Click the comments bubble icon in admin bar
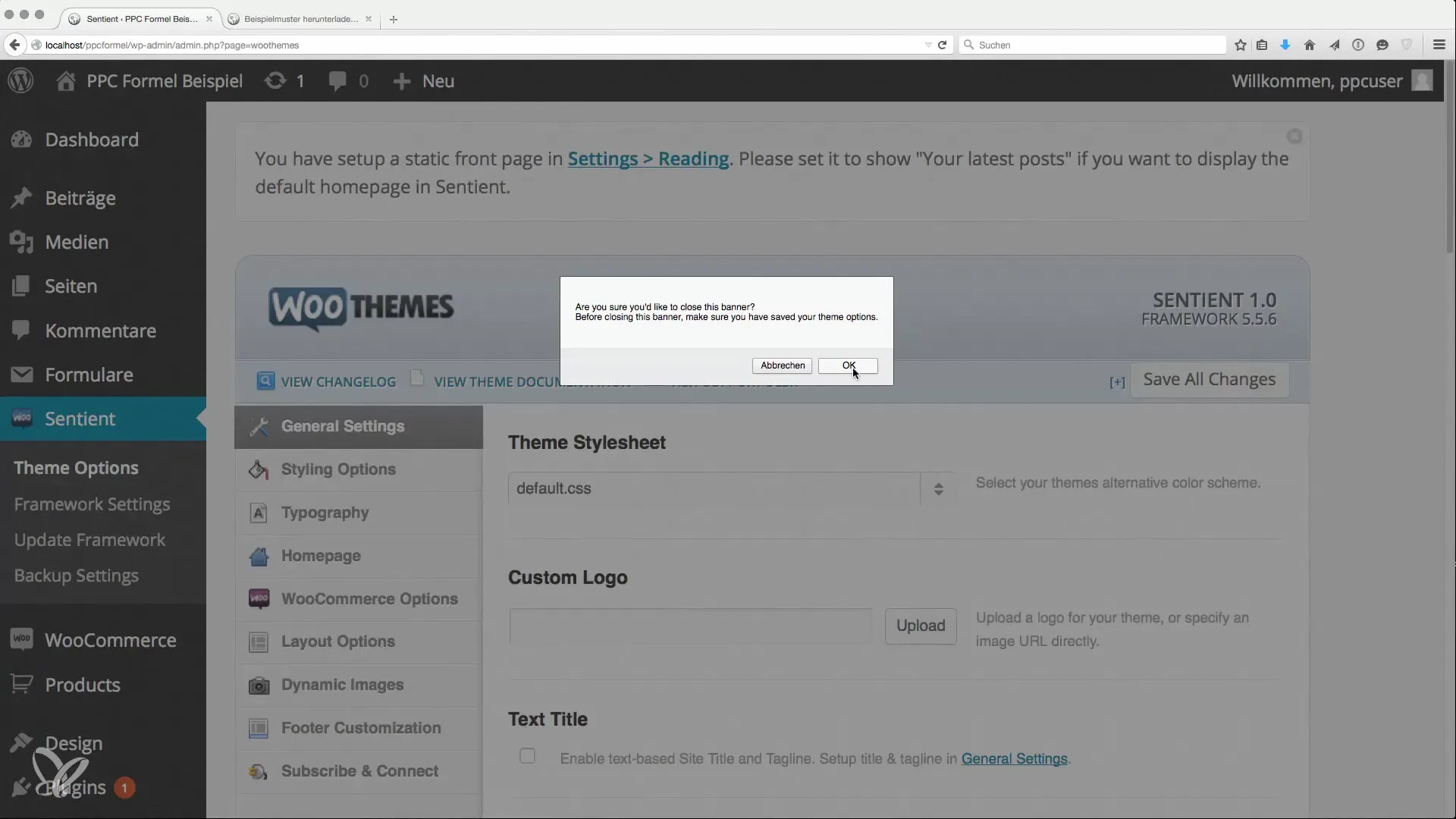 pos(337,80)
